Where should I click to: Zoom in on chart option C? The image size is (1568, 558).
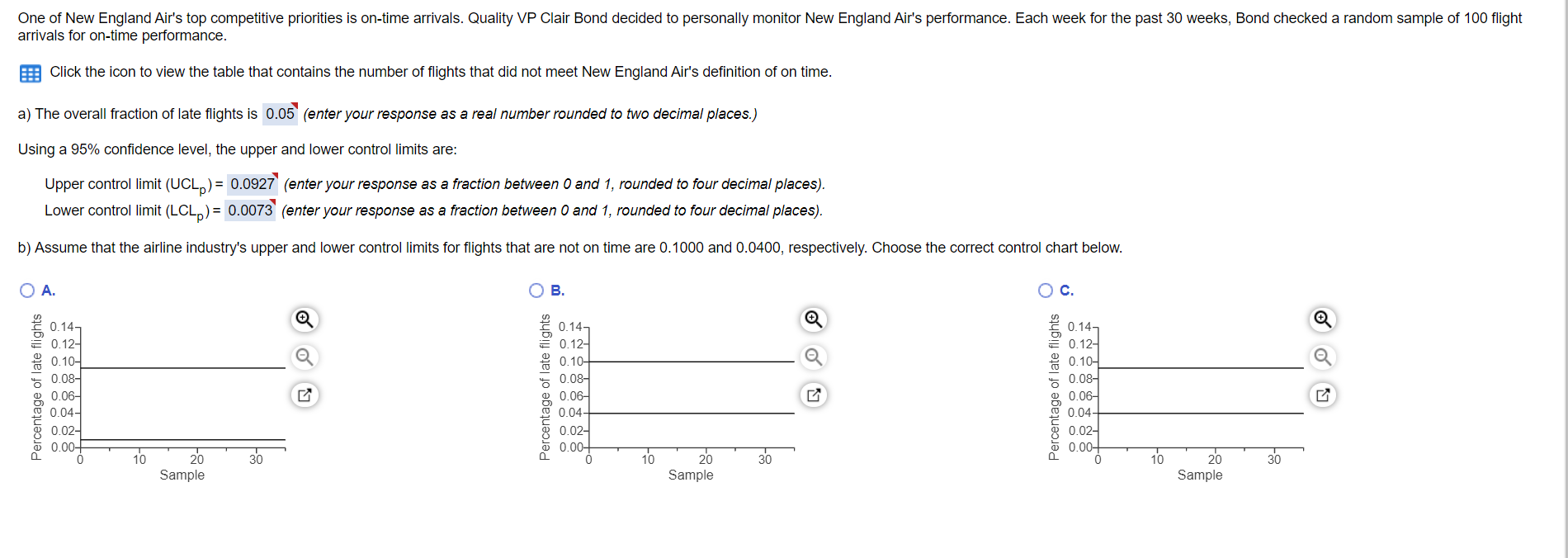click(x=1321, y=319)
